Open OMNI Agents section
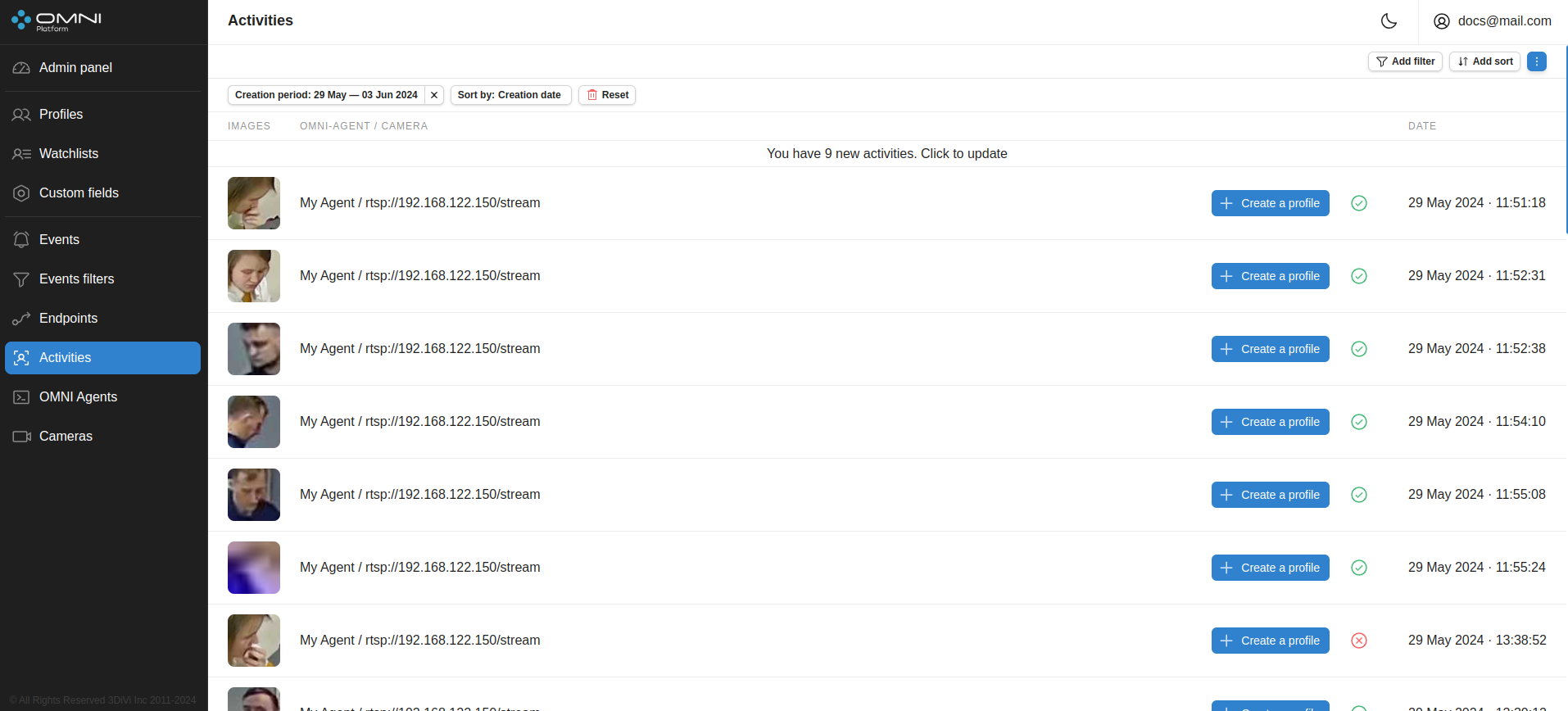The width and height of the screenshot is (1568, 711). click(x=102, y=397)
